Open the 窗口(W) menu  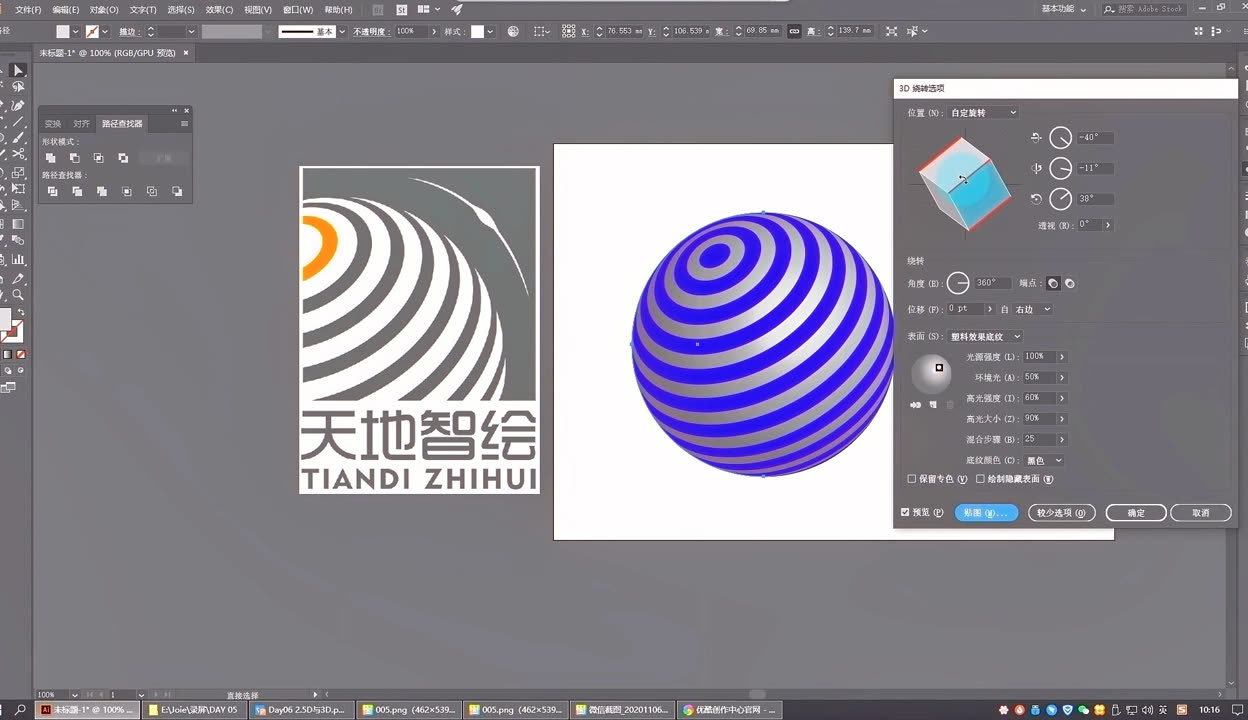tap(298, 9)
